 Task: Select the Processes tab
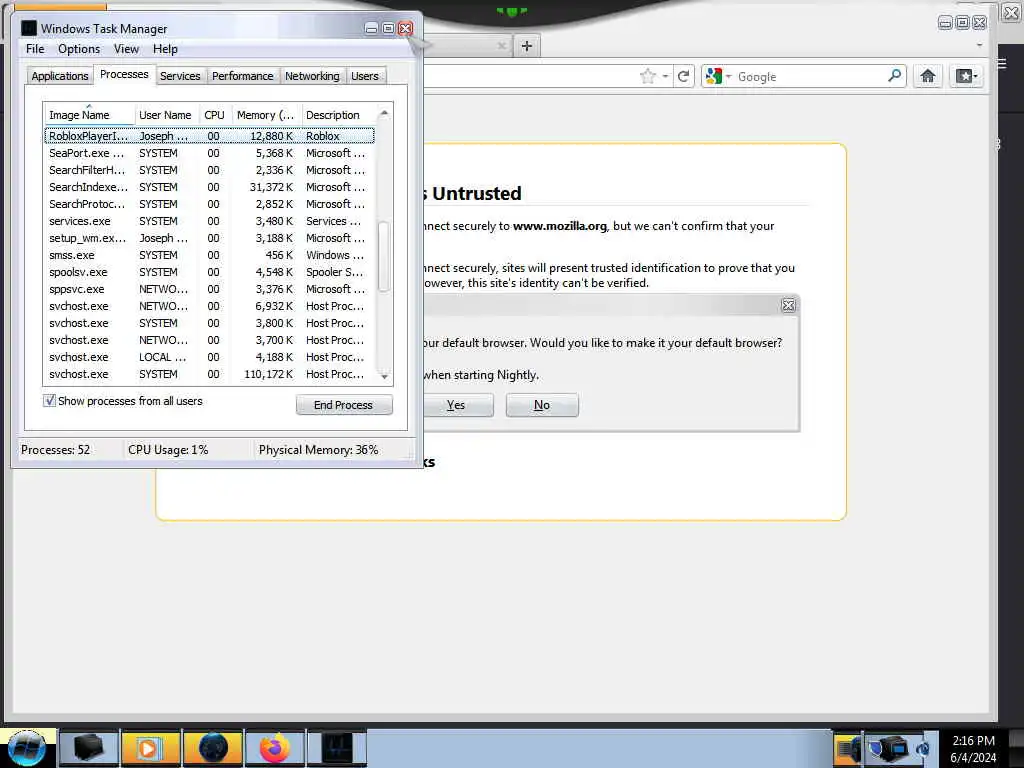pos(124,74)
